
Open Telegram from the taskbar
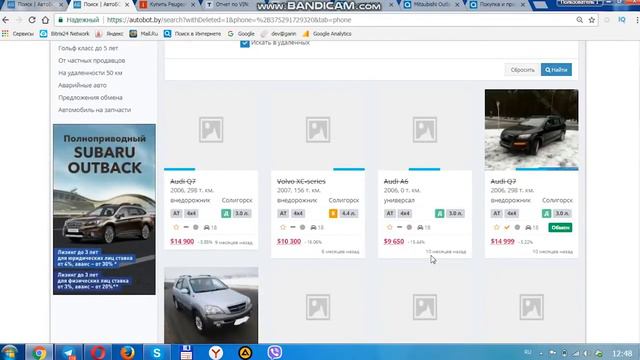pyautogui.click(x=69, y=353)
